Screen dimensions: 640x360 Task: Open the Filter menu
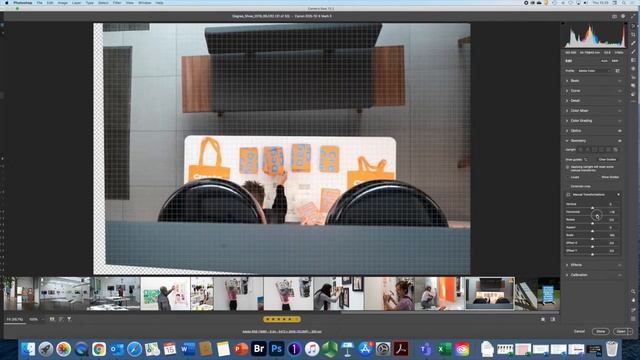pyautogui.click(x=117, y=3)
